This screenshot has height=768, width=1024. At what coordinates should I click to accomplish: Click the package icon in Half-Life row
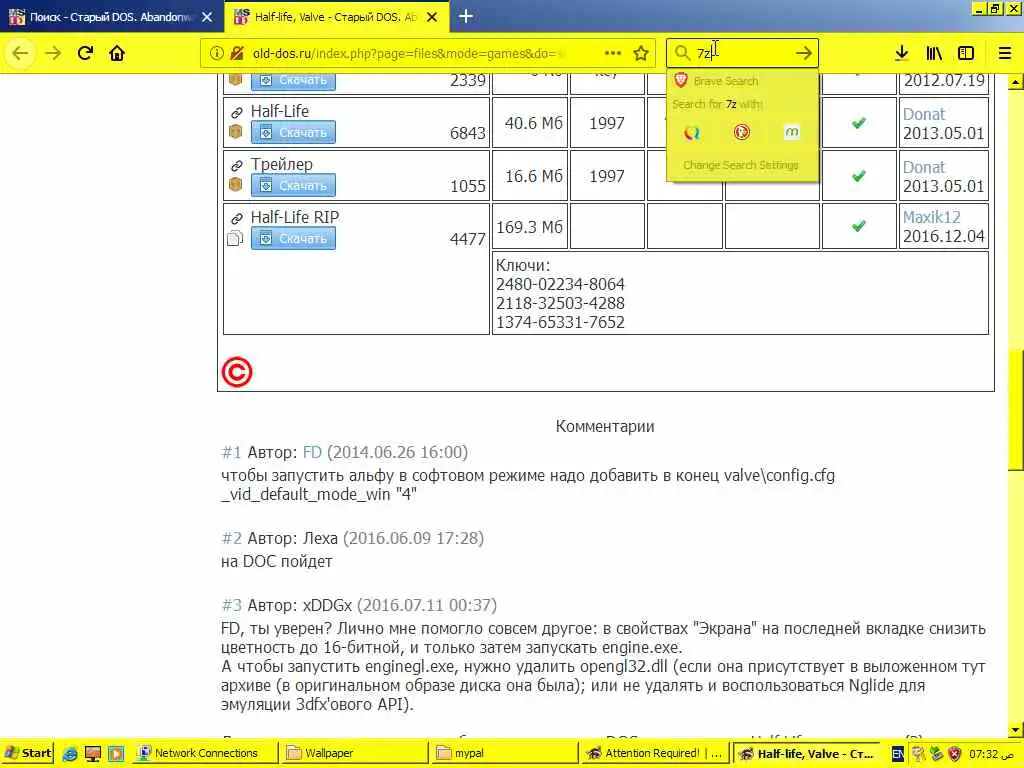(236, 132)
